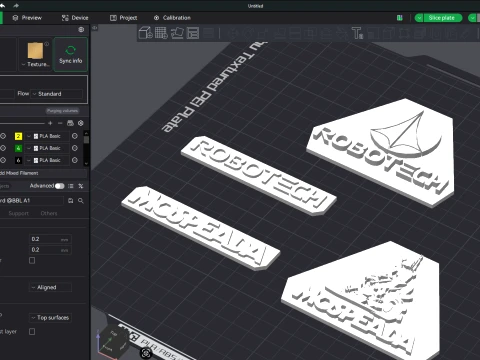Click the gold textured plate thumbnail
Screen dimensions: 480x360
35,51
